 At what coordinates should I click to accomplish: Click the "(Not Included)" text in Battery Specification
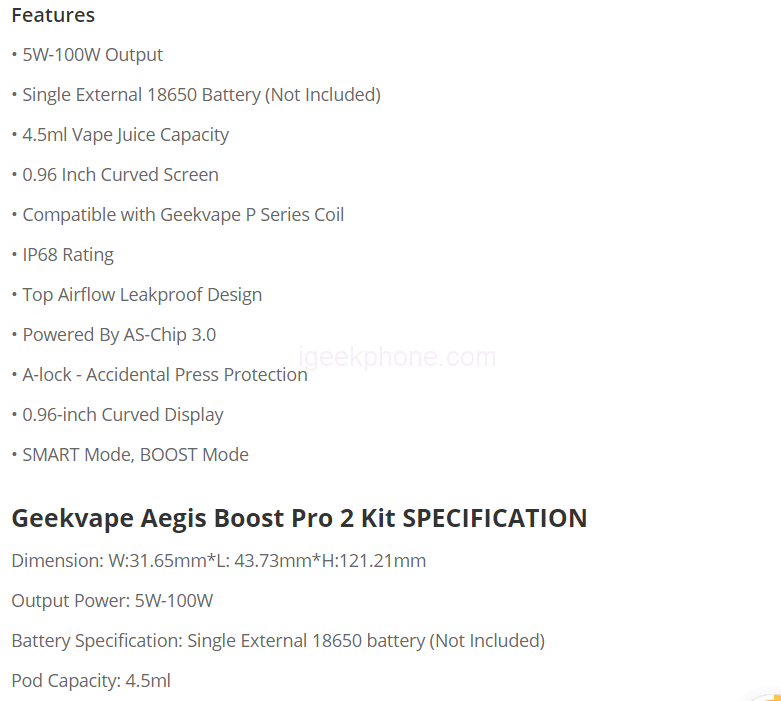tap(487, 641)
